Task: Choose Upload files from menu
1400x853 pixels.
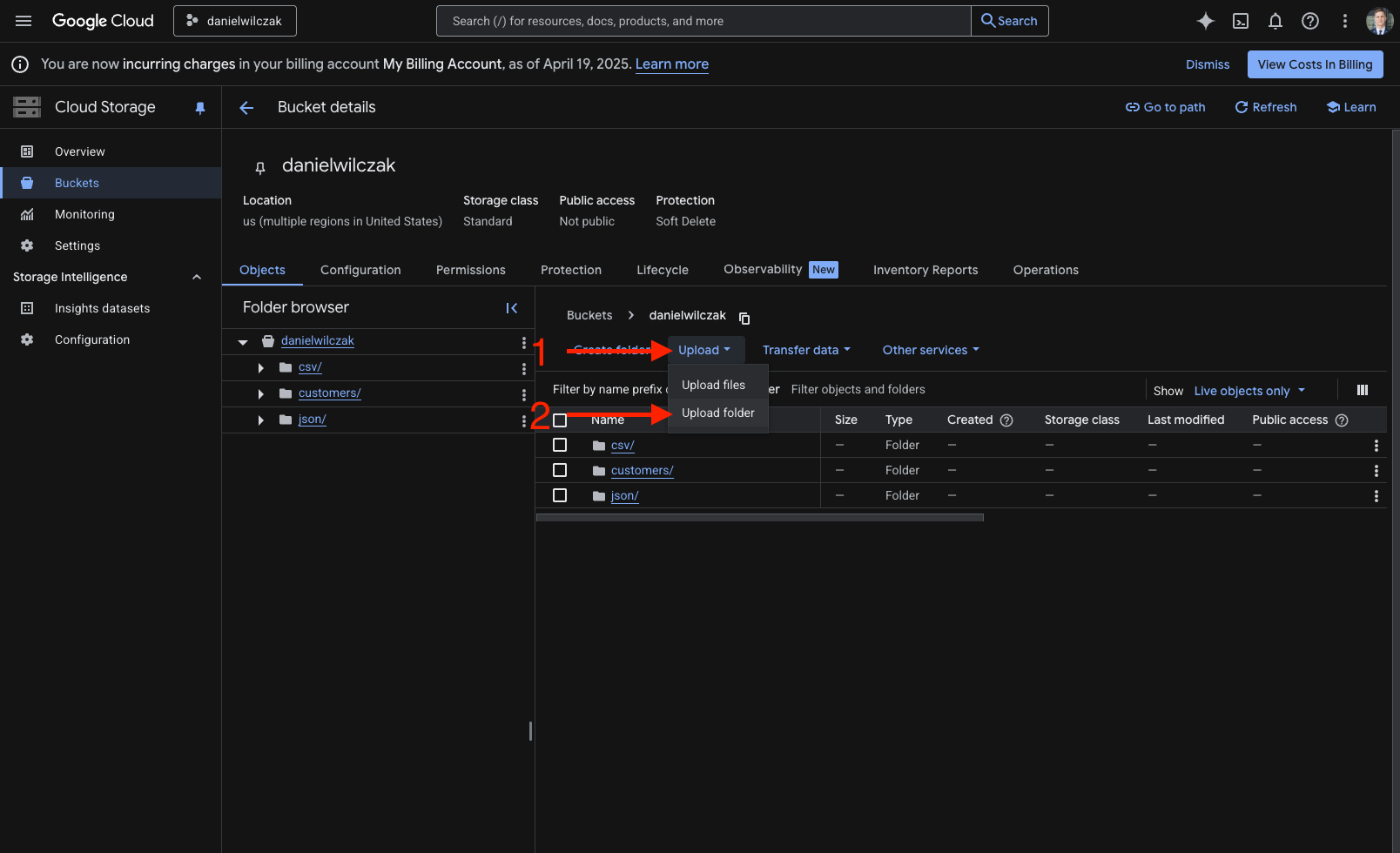Action: point(717,385)
